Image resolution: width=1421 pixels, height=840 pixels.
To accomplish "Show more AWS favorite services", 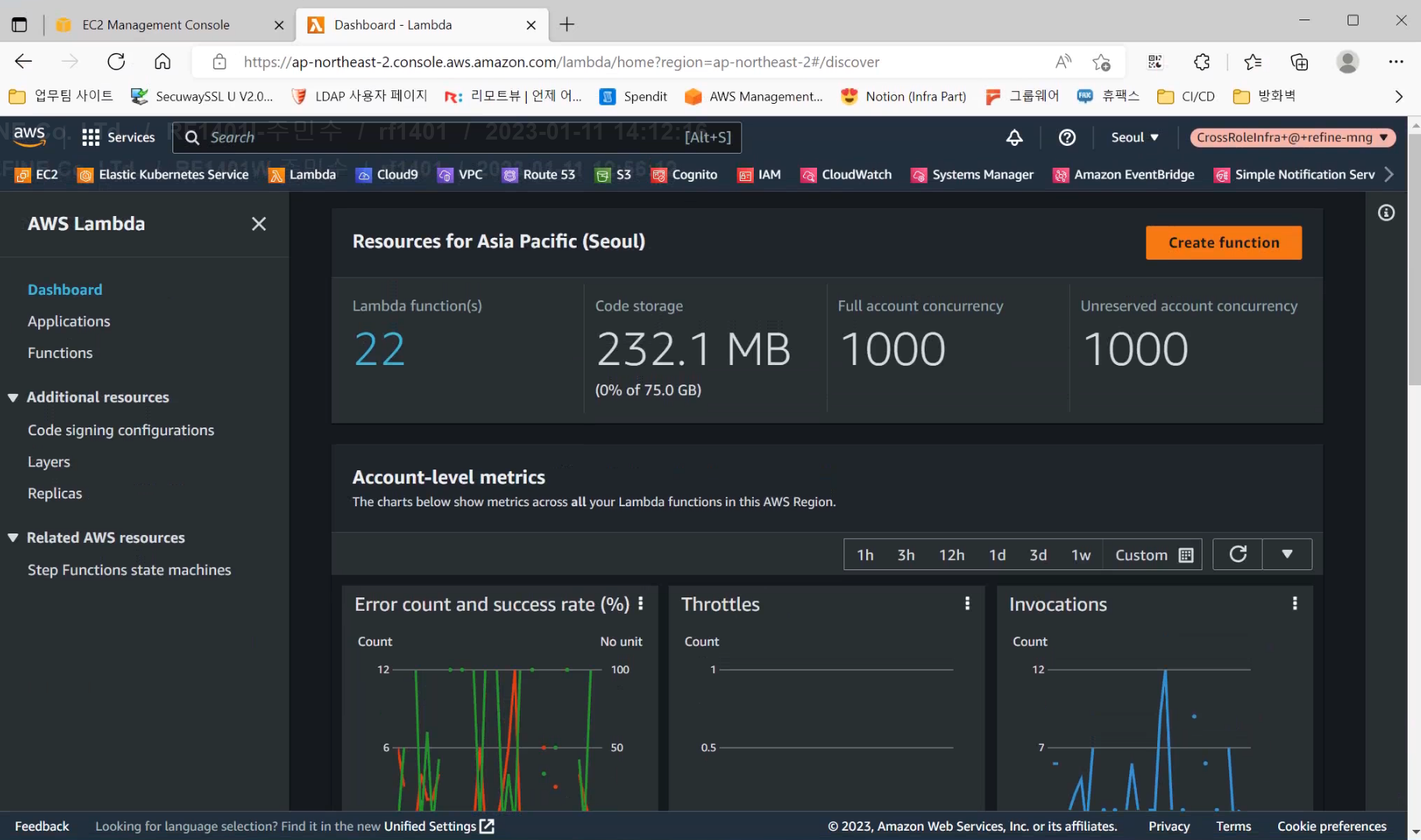I will click(1389, 175).
